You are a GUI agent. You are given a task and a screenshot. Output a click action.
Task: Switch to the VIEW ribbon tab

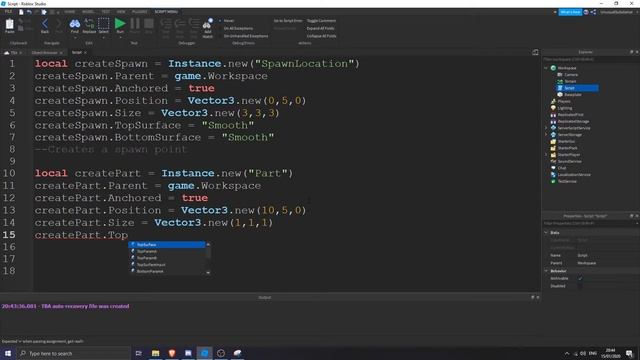coord(121,12)
